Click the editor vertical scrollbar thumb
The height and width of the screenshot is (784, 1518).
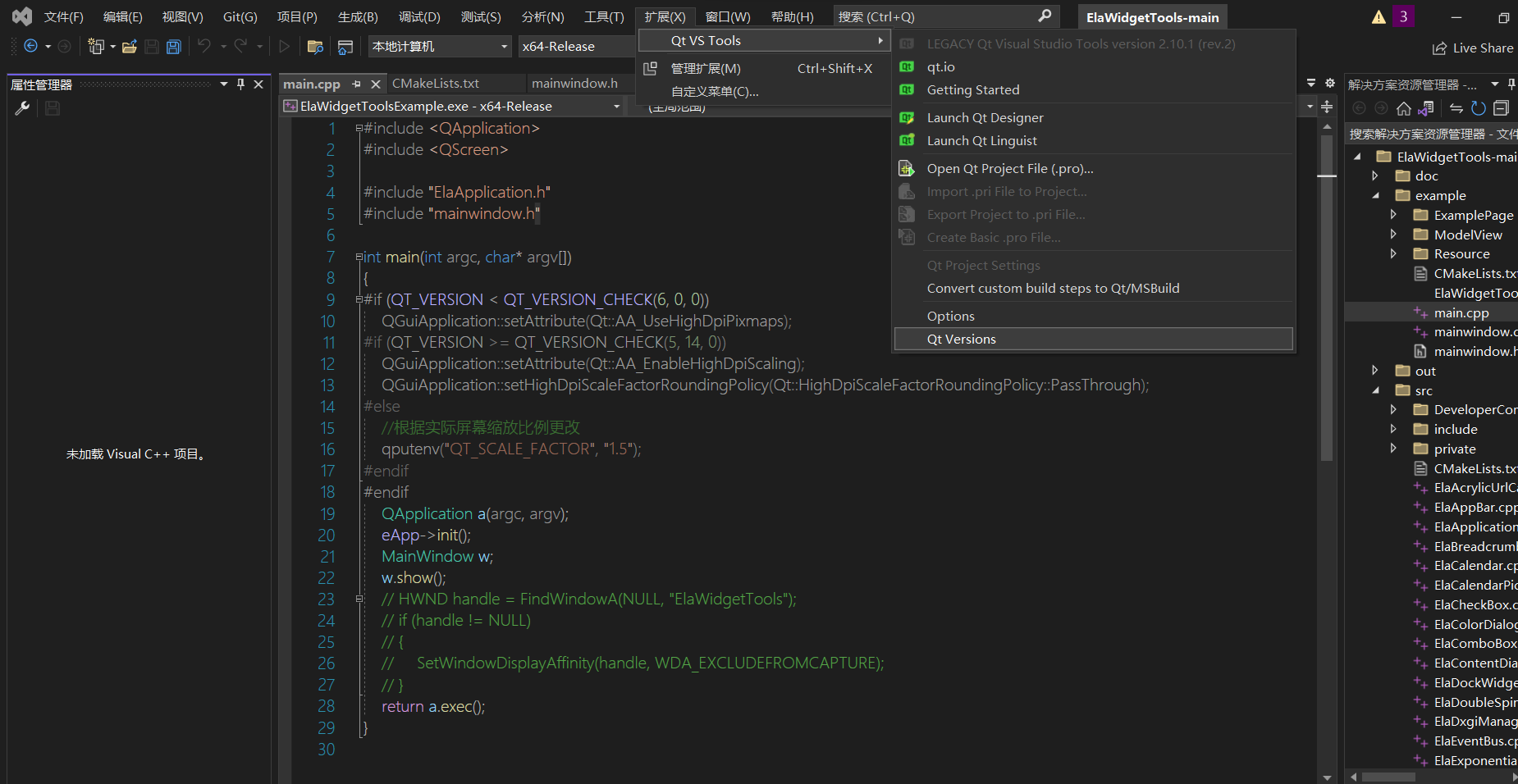click(1327, 297)
